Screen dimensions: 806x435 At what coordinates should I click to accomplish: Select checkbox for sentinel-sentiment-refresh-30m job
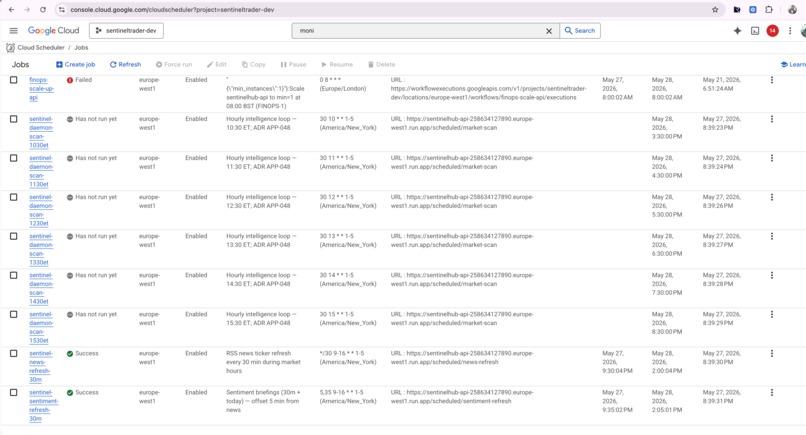coord(13,392)
